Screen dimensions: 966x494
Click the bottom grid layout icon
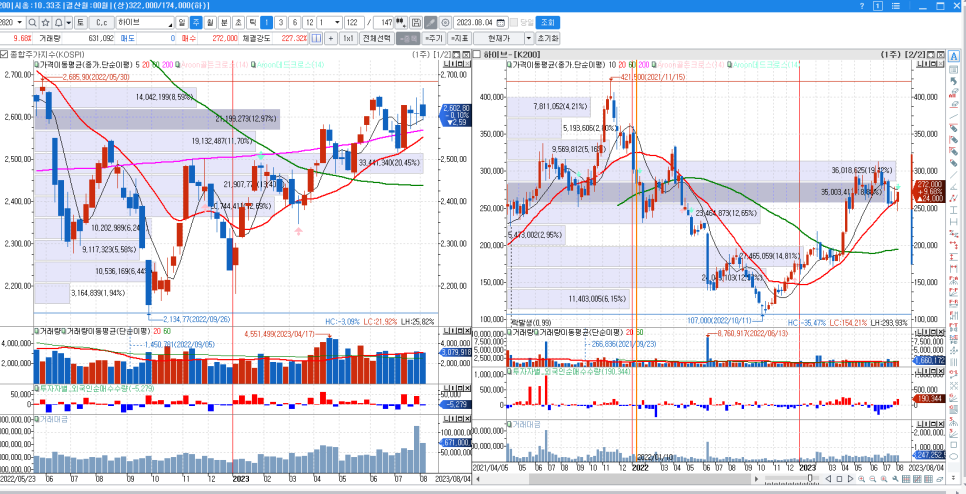pos(906,479)
